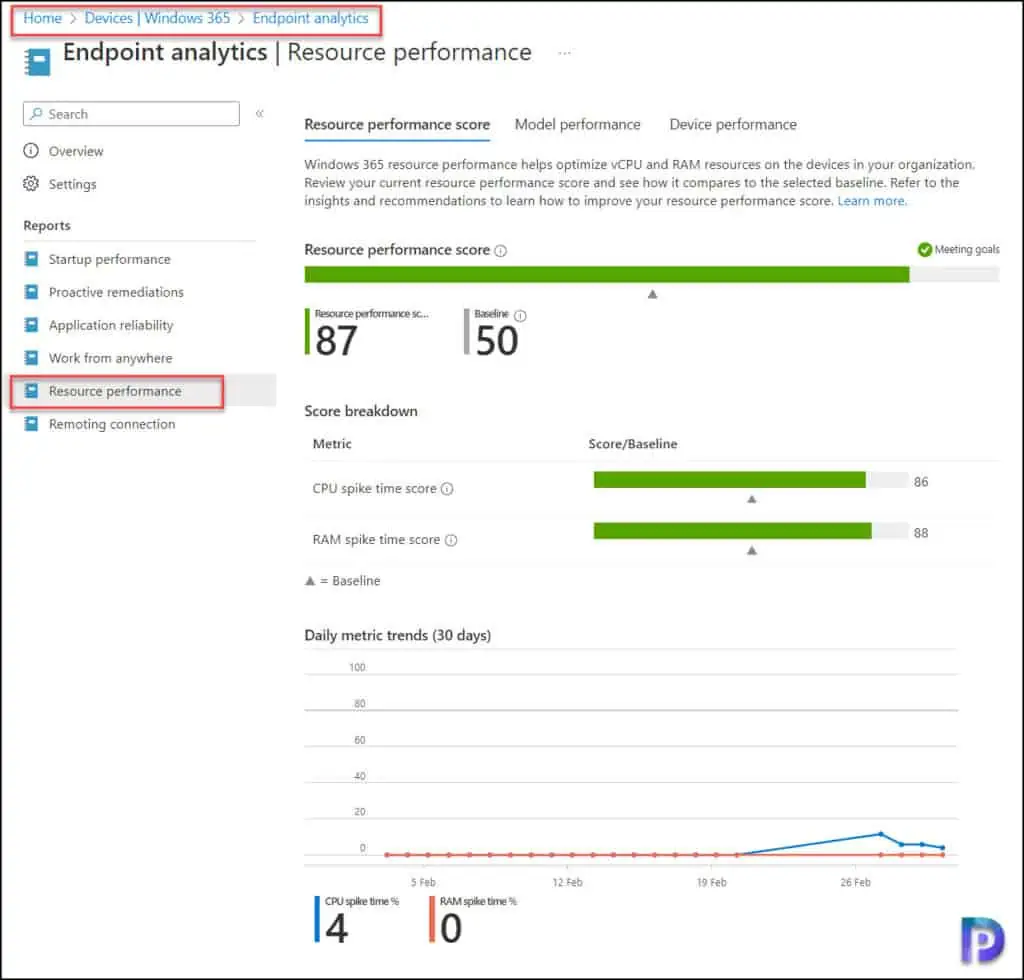This screenshot has width=1024, height=980.
Task: Click the Startup performance report icon
Action: click(31, 259)
